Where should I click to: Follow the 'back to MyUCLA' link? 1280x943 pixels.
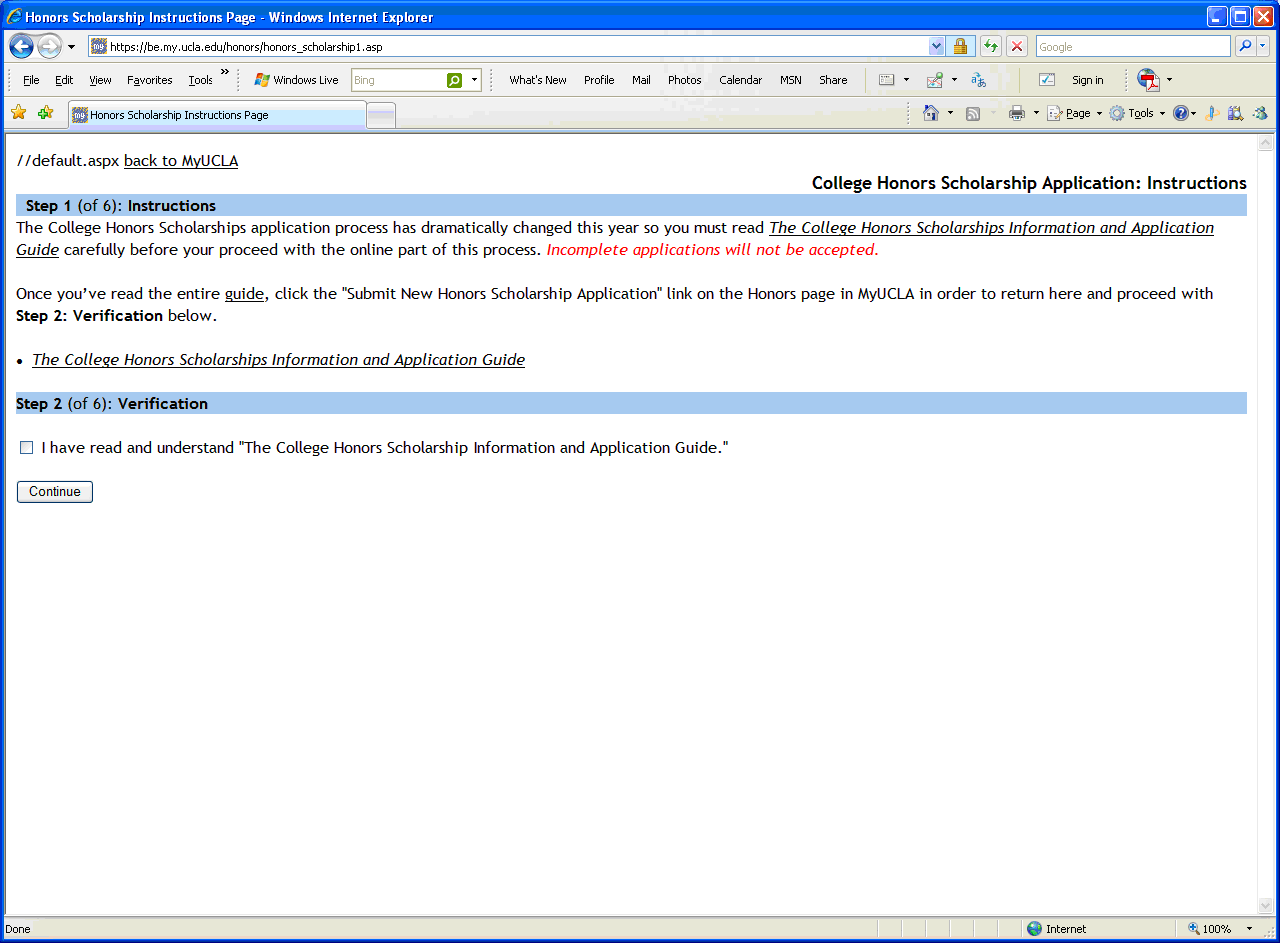(181, 161)
